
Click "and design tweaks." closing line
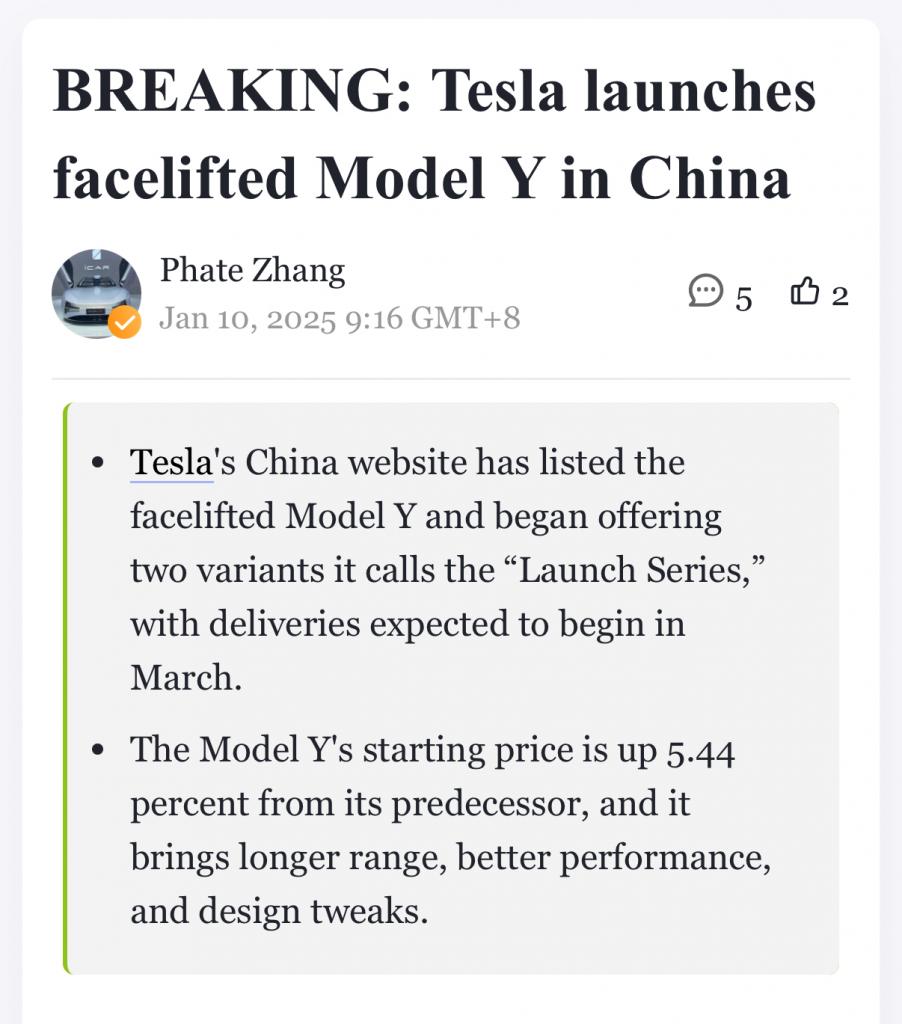279,912
